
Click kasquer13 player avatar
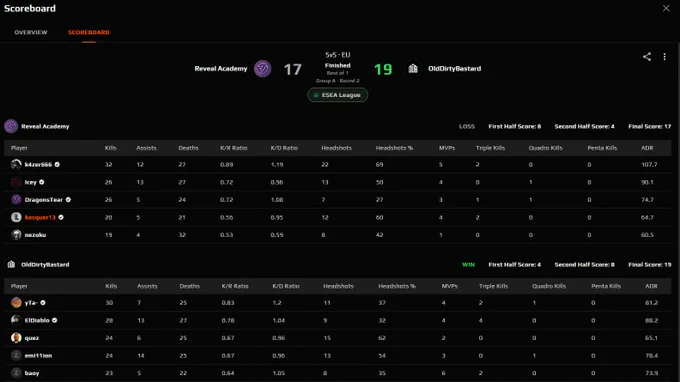pyautogui.click(x=16, y=217)
